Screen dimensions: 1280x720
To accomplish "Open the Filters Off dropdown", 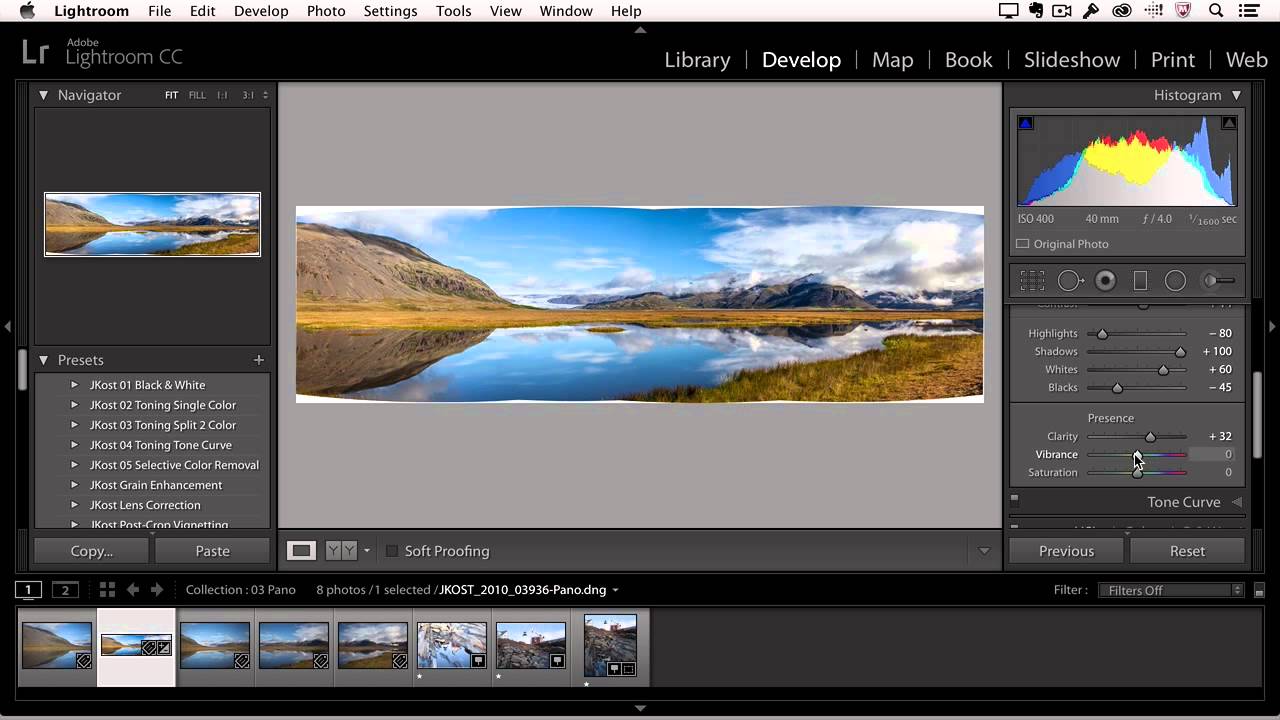I will click(1170, 590).
